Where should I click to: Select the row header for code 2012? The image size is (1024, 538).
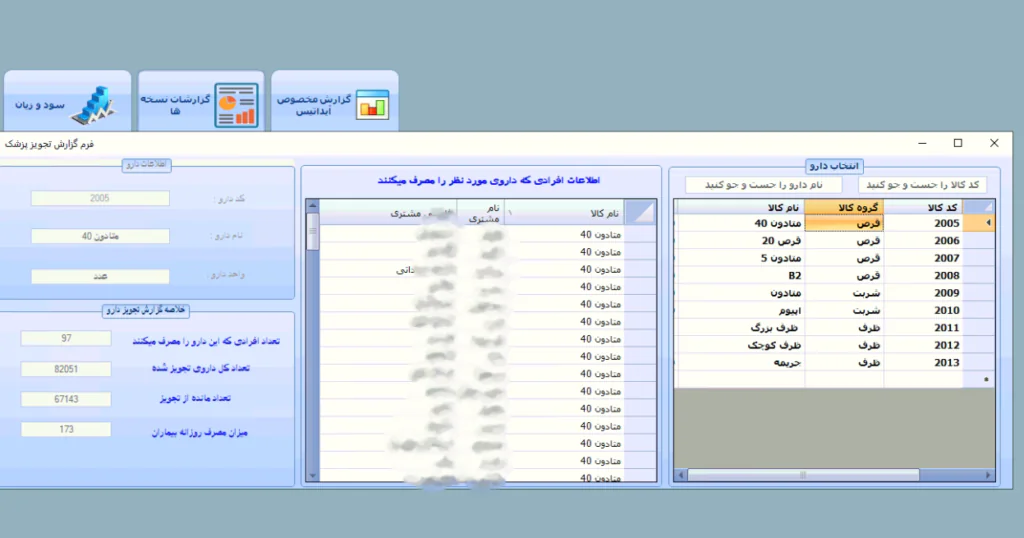point(987,345)
